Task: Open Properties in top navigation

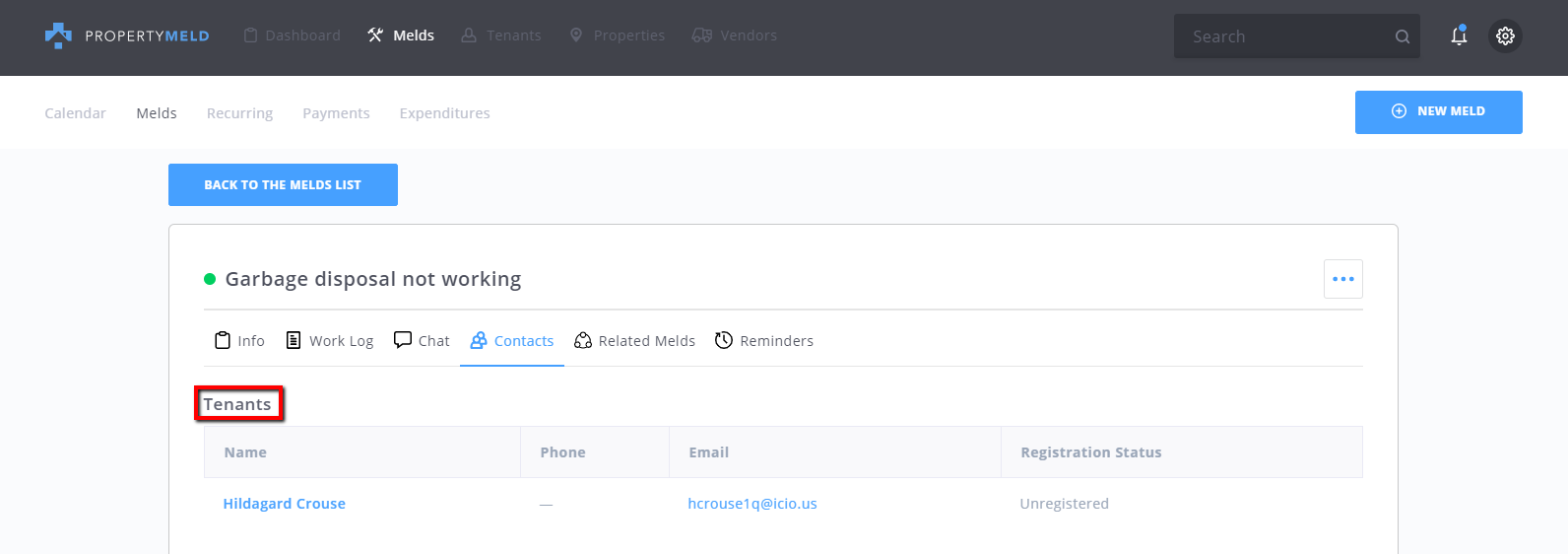Action: pyautogui.click(x=618, y=35)
